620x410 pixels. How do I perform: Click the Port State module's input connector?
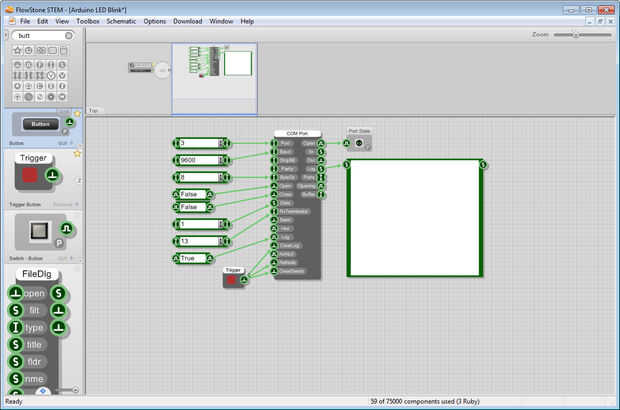click(347, 143)
